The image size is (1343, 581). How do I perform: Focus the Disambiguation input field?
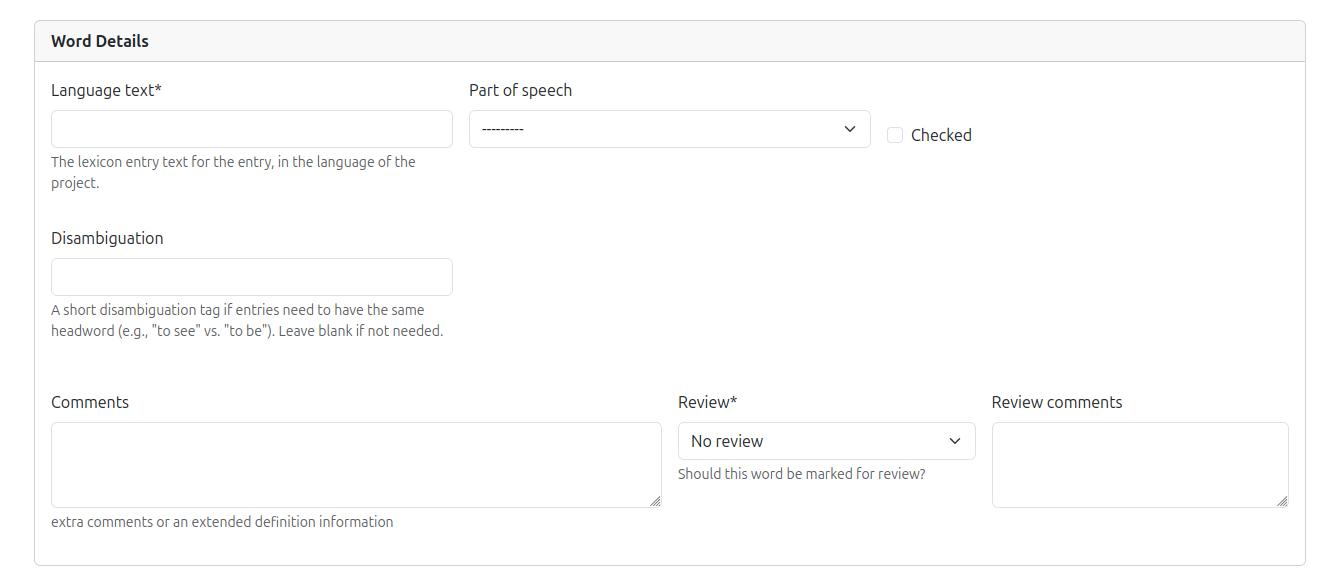click(x=252, y=277)
